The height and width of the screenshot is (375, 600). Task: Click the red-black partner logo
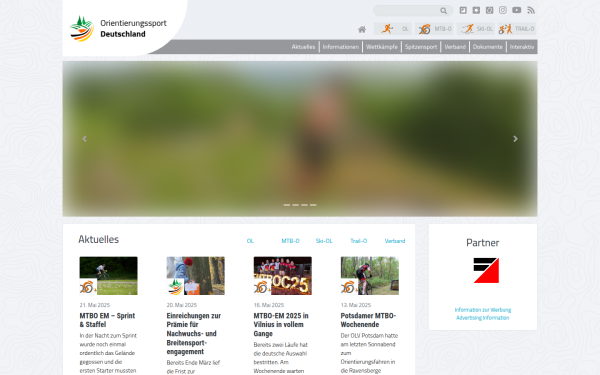(486, 270)
